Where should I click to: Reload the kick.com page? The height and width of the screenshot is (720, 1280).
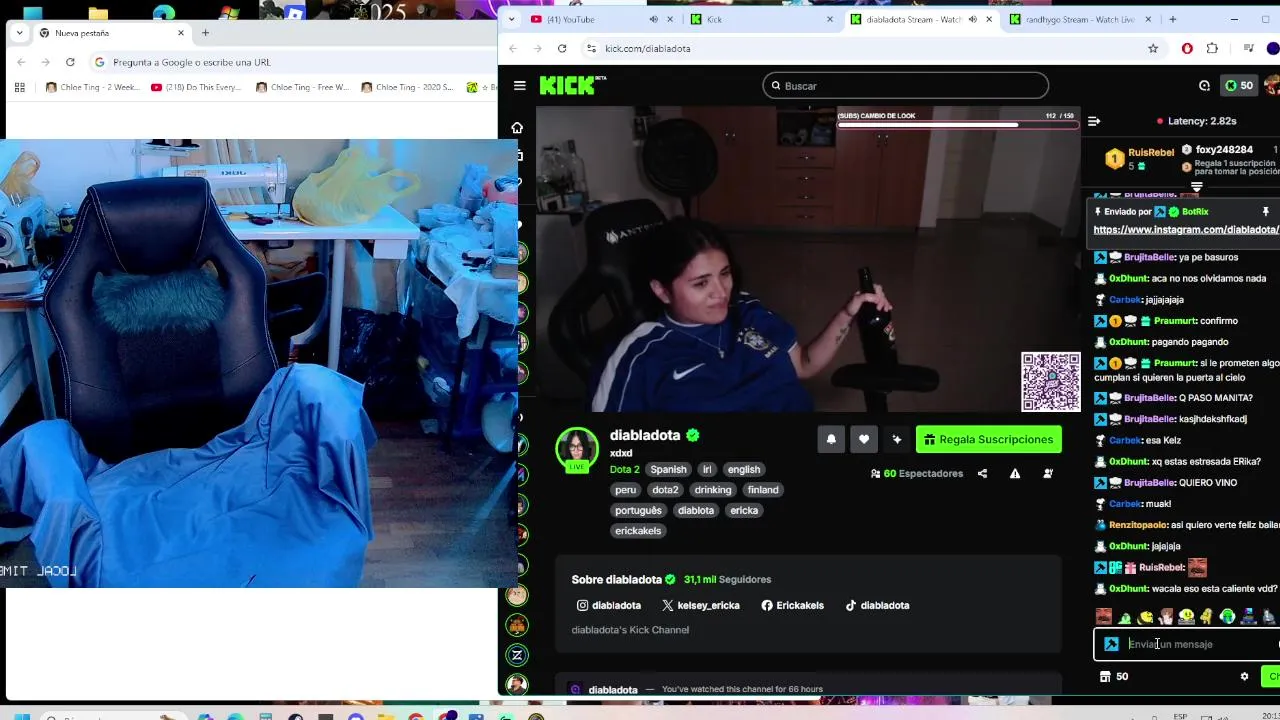(562, 48)
